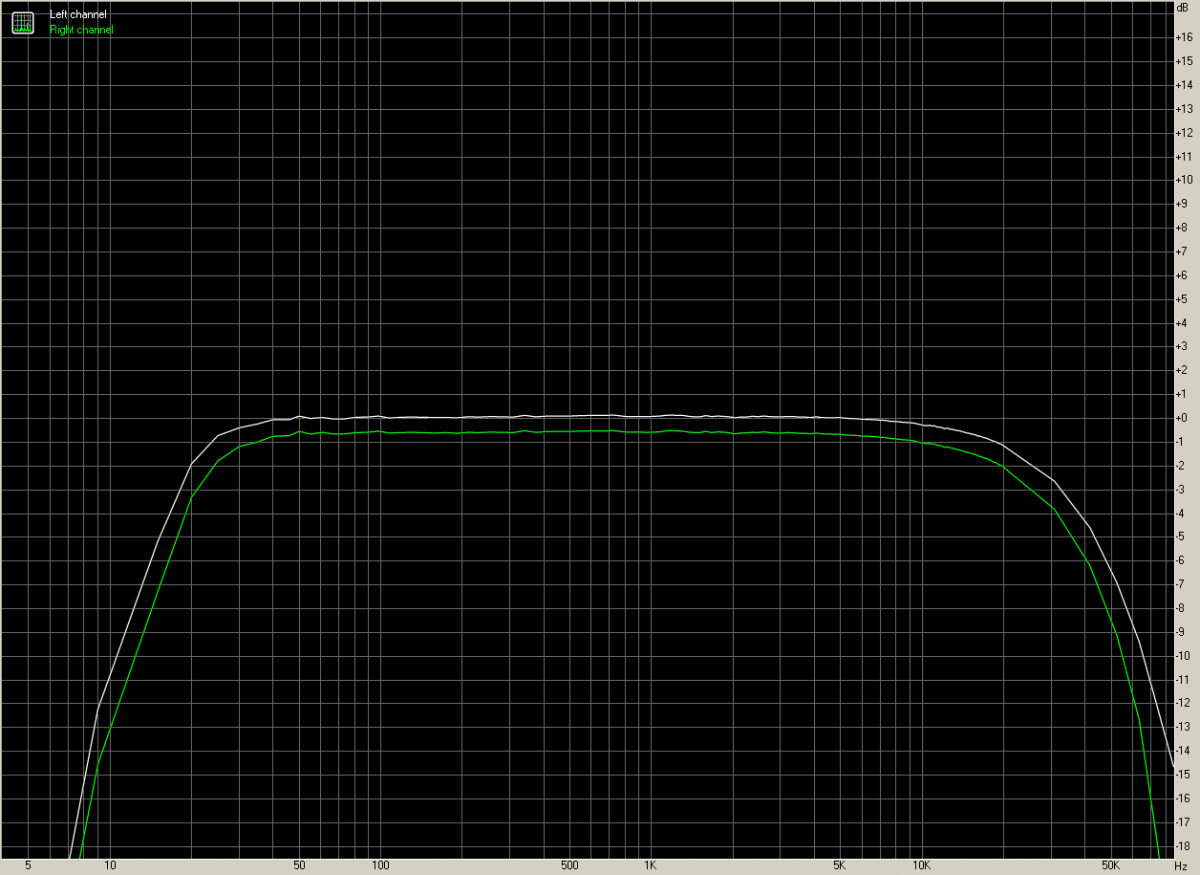Image resolution: width=1200 pixels, height=875 pixels.
Task: Click the "-15" dB axis value
Action: click(x=1185, y=775)
